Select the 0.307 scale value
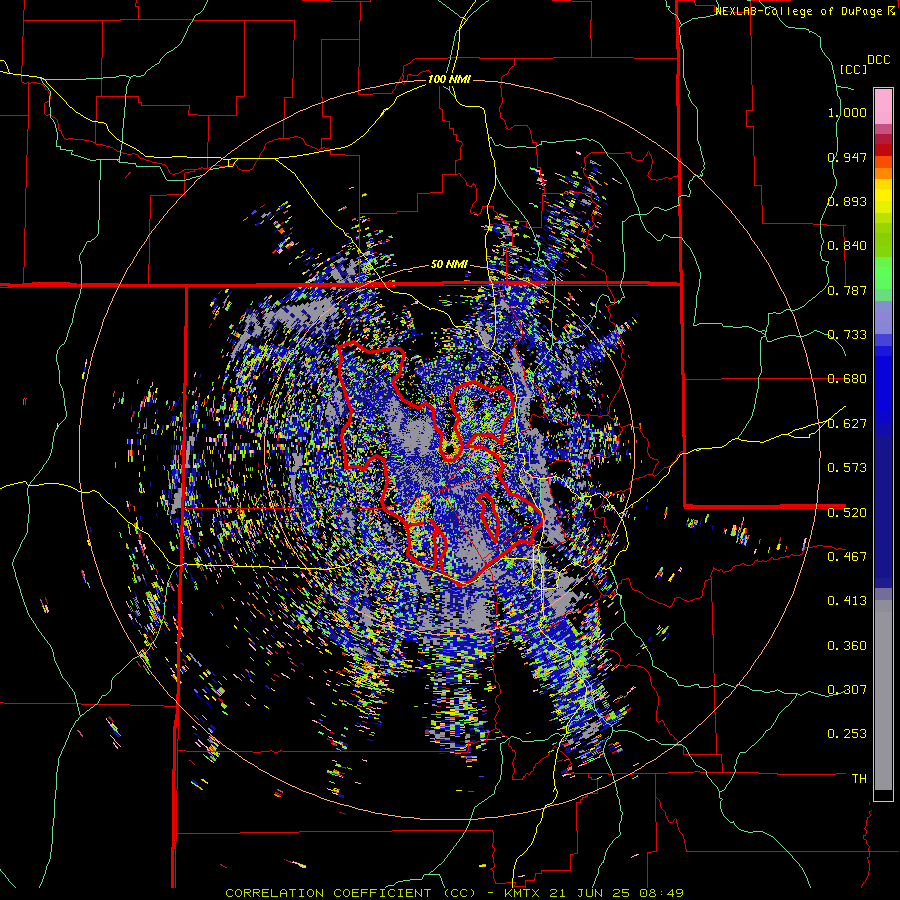The height and width of the screenshot is (900, 900). (847, 690)
